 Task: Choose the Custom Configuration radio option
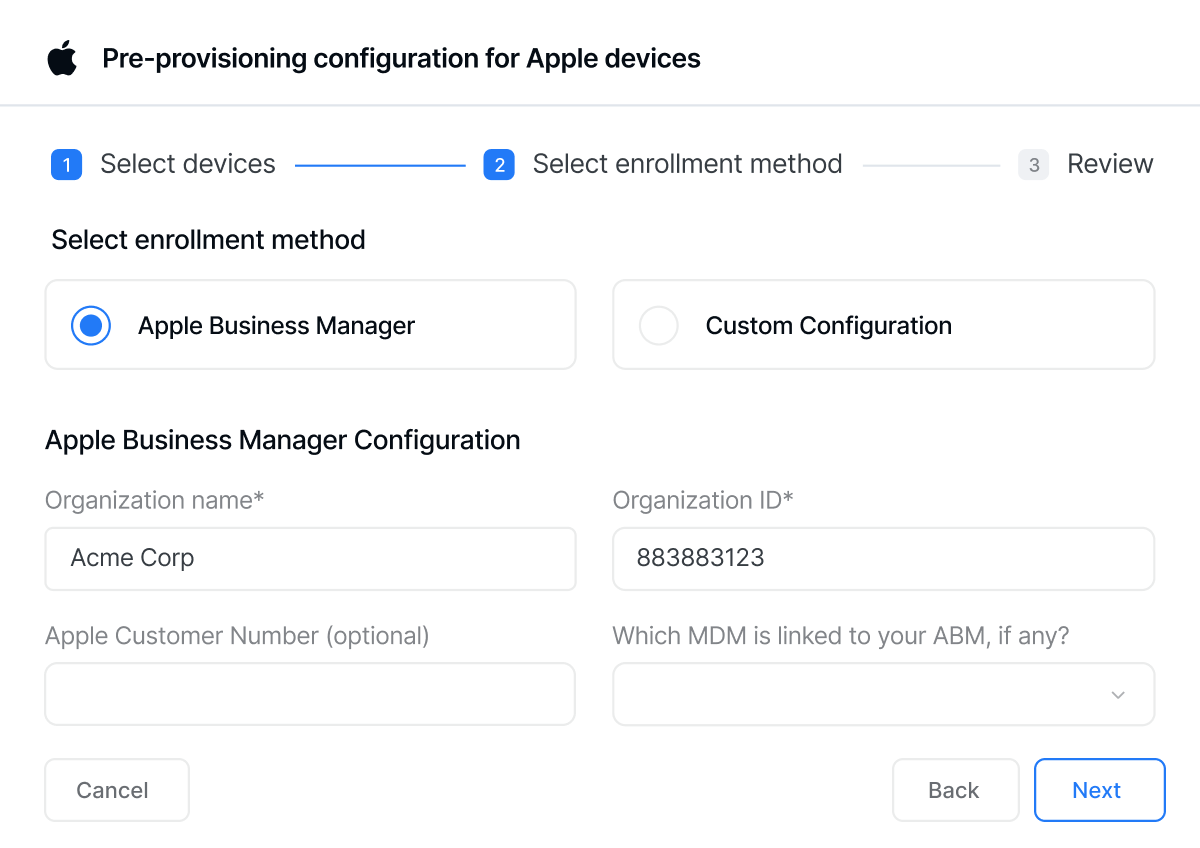(x=658, y=325)
